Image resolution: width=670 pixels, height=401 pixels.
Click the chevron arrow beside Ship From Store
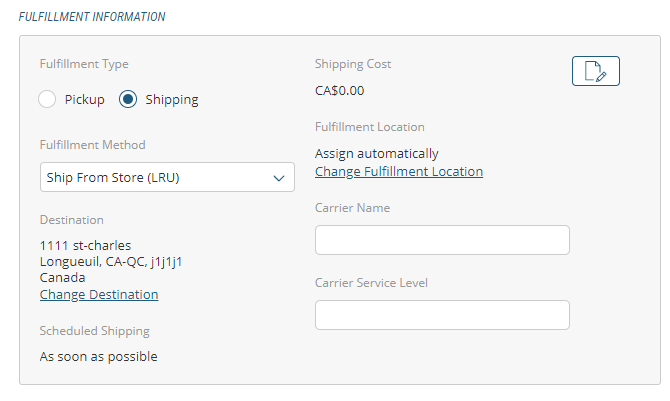point(279,178)
